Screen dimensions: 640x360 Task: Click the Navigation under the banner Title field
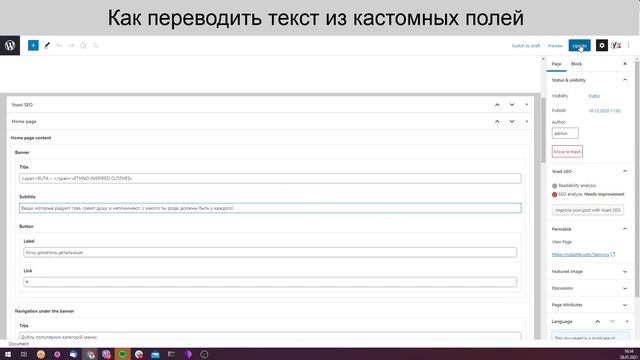(x=270, y=336)
